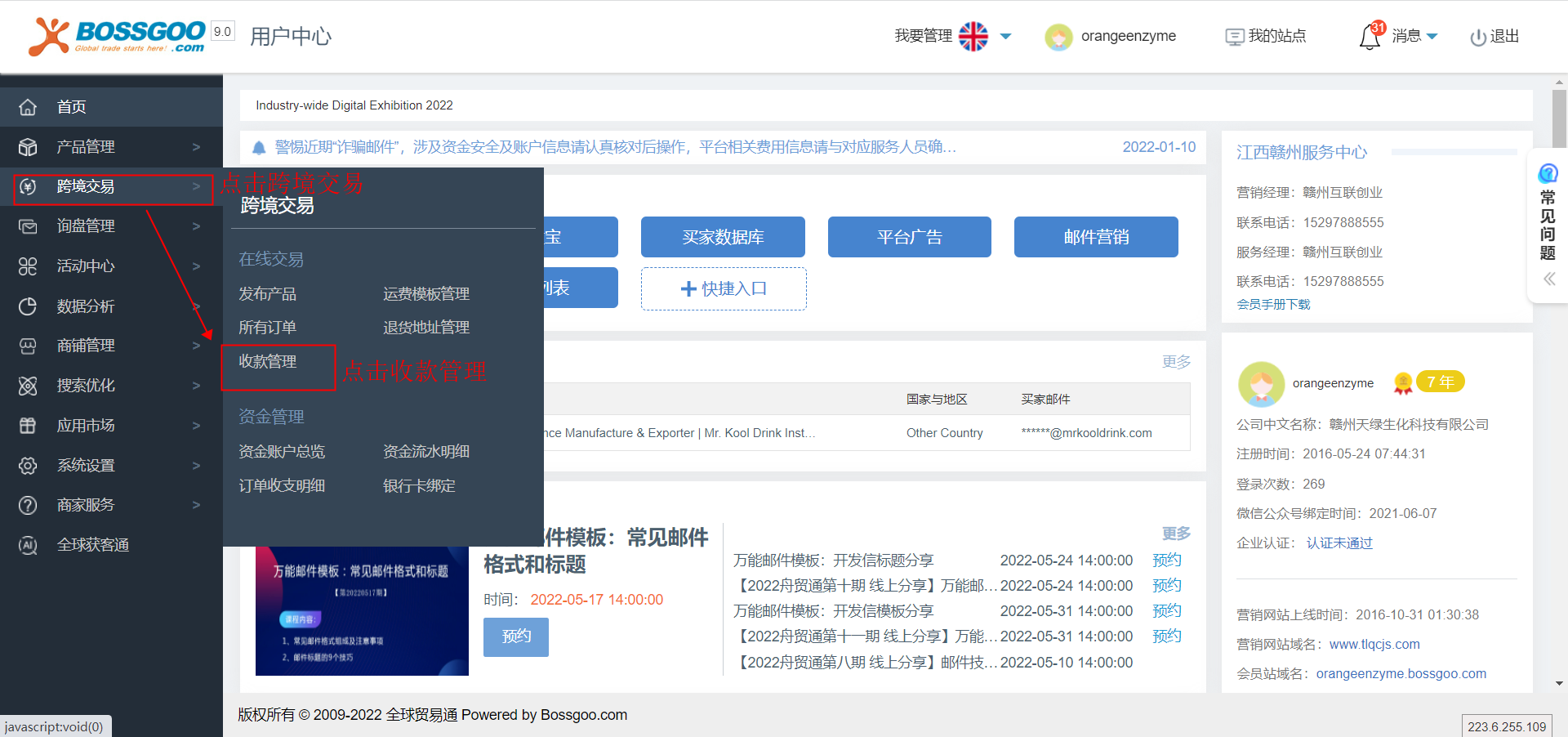Open 退货地址管理 menu entry
This screenshot has height=737, width=1568.
point(426,328)
